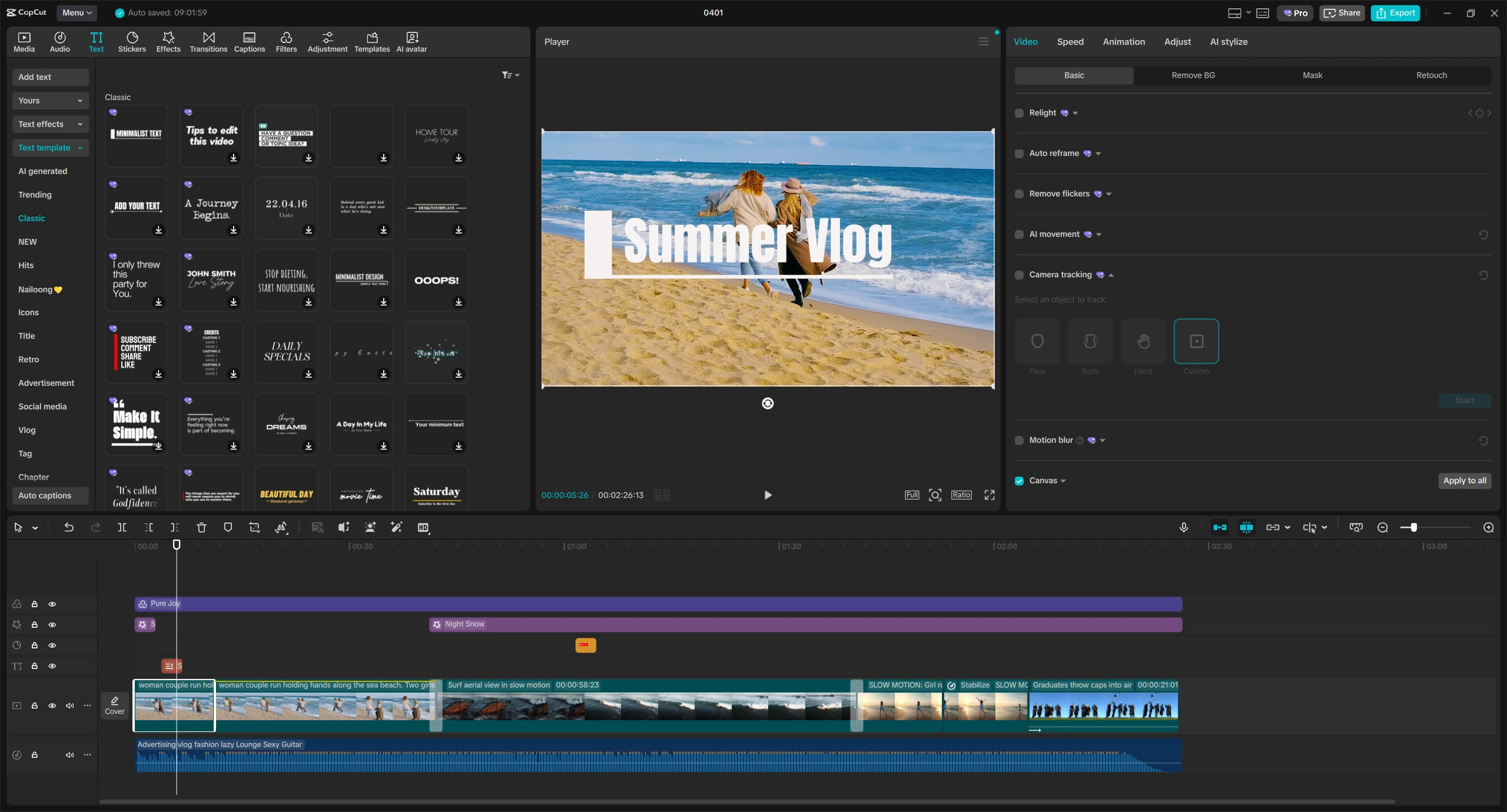This screenshot has width=1507, height=812.
Task: Click the Apply to all button
Action: tap(1465, 481)
